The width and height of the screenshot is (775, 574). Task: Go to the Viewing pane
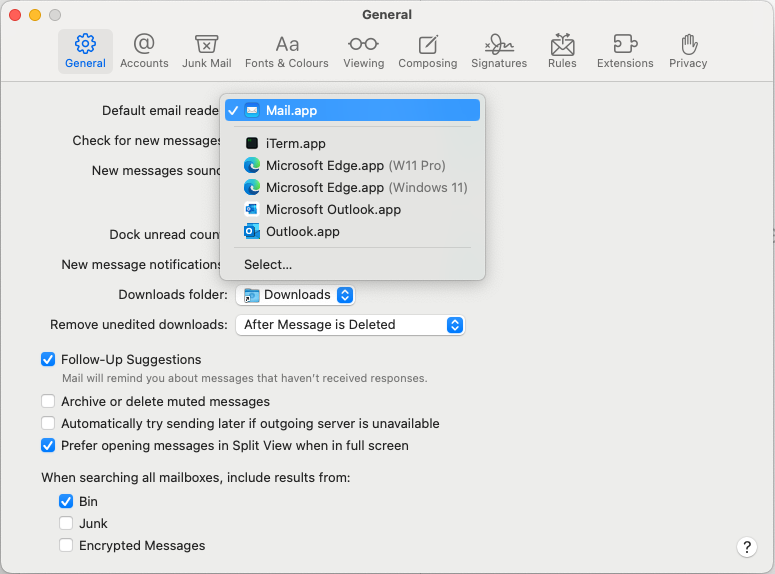pyautogui.click(x=363, y=51)
